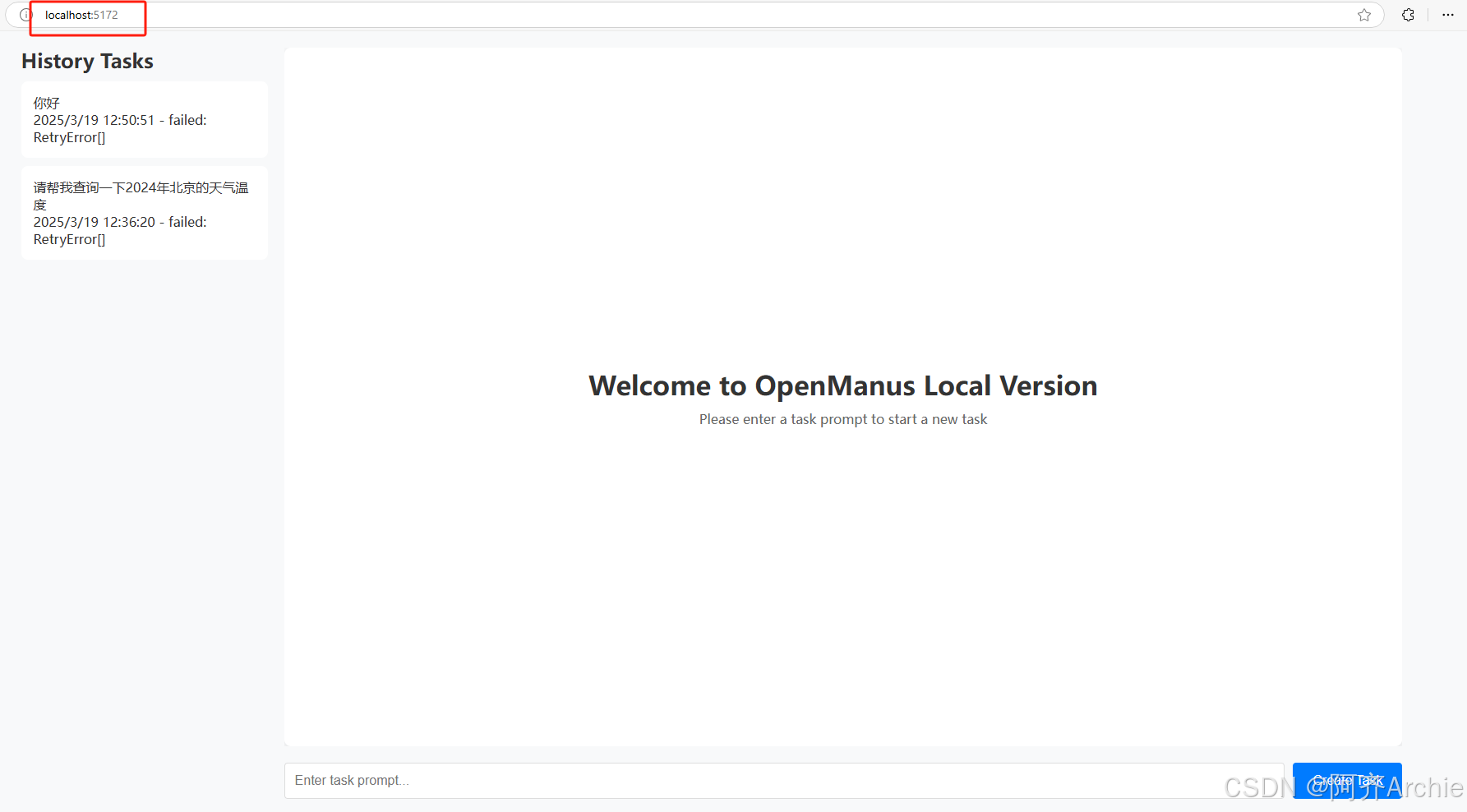Open the history task titled 你好
This screenshot has width=1467, height=812.
coord(145,119)
